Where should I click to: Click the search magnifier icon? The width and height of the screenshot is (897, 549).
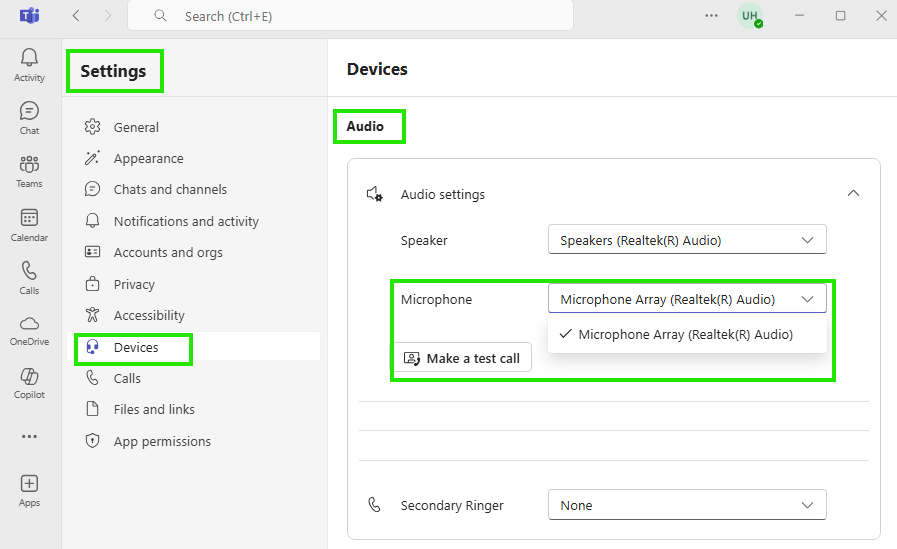point(161,15)
